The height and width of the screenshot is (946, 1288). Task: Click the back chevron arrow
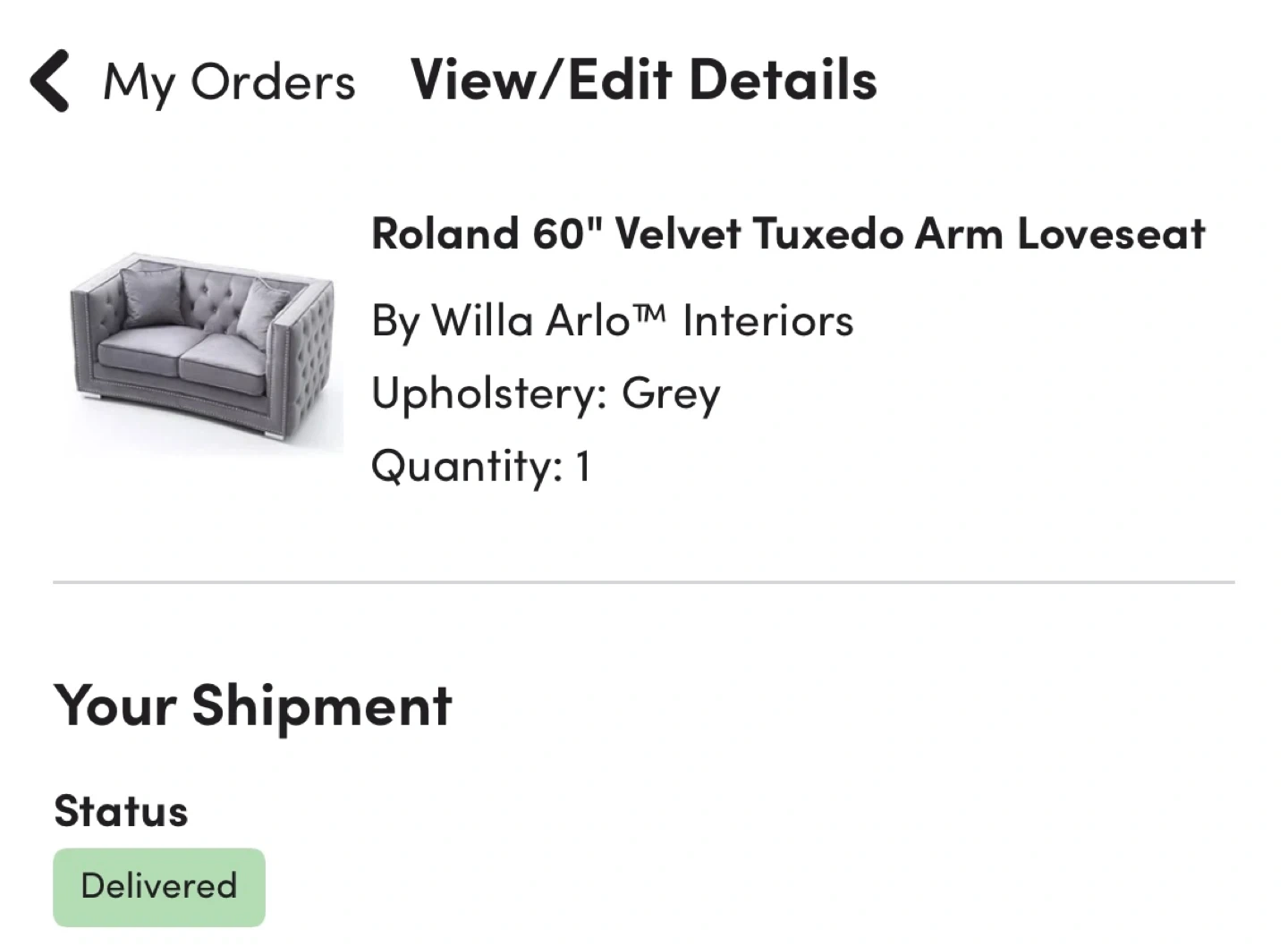pyautogui.click(x=49, y=81)
